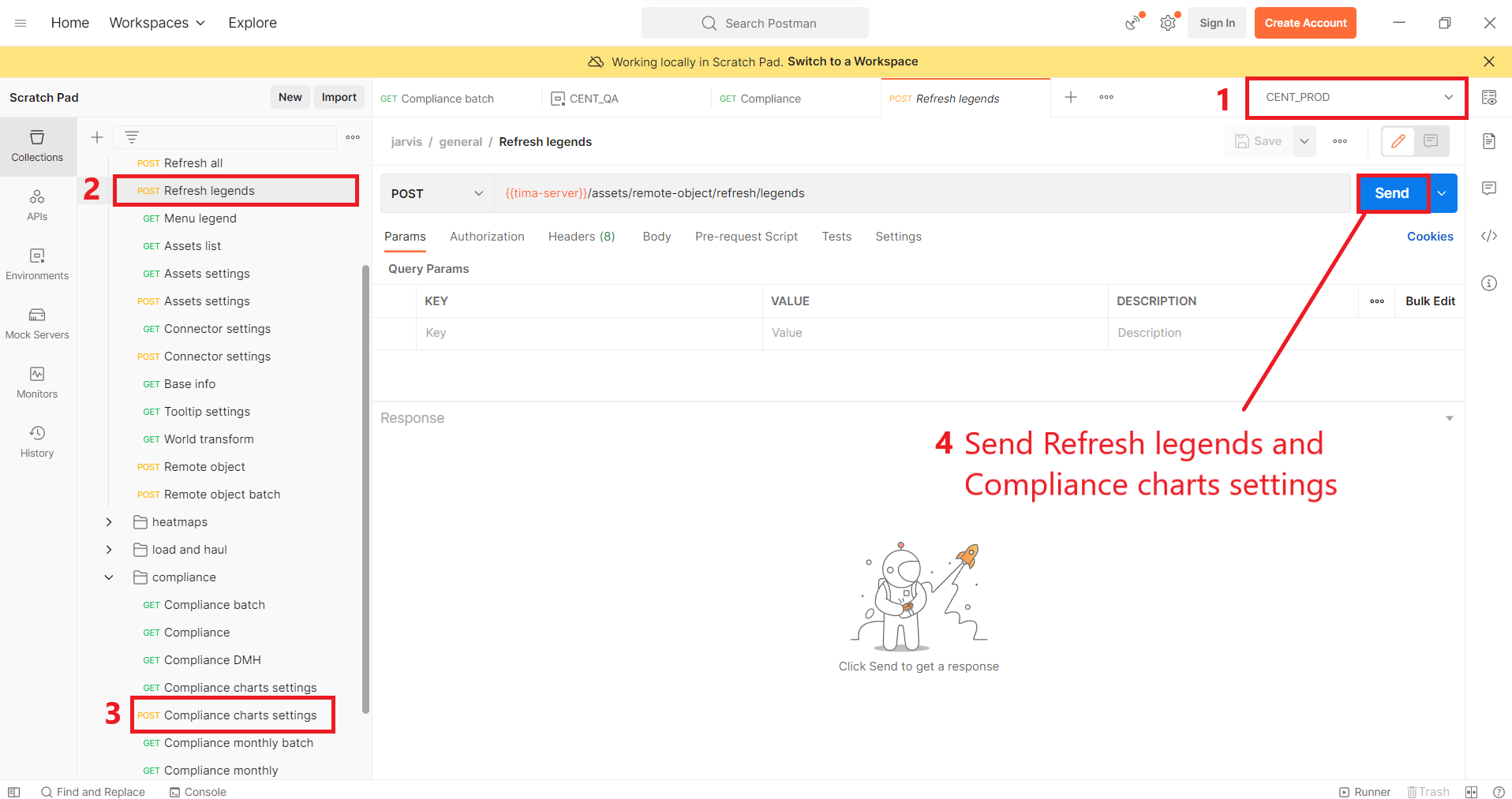Open the POST method dropdown
Viewport: 1512px width, 799px height.
(x=436, y=193)
